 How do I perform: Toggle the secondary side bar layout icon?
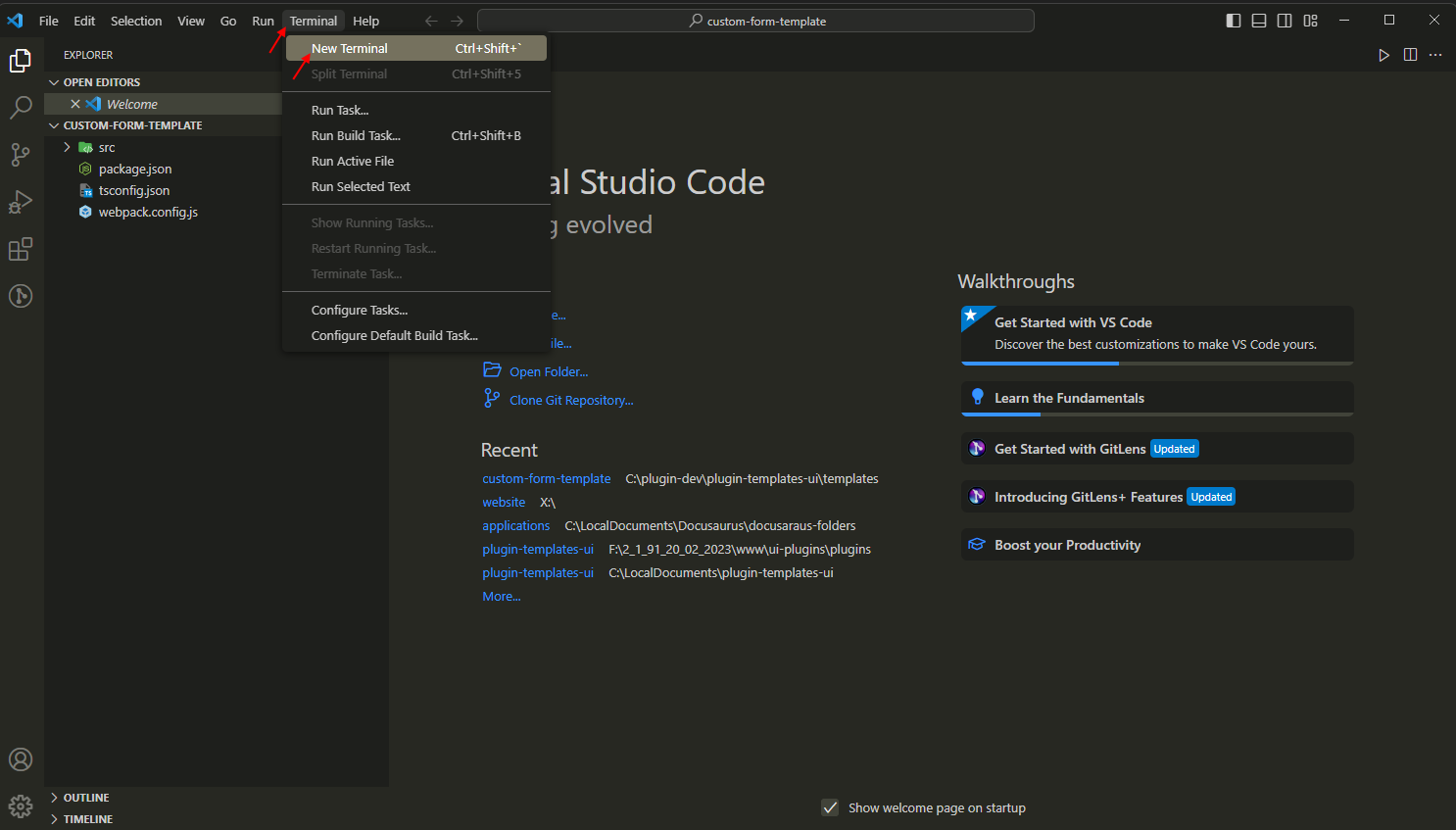click(x=1285, y=21)
